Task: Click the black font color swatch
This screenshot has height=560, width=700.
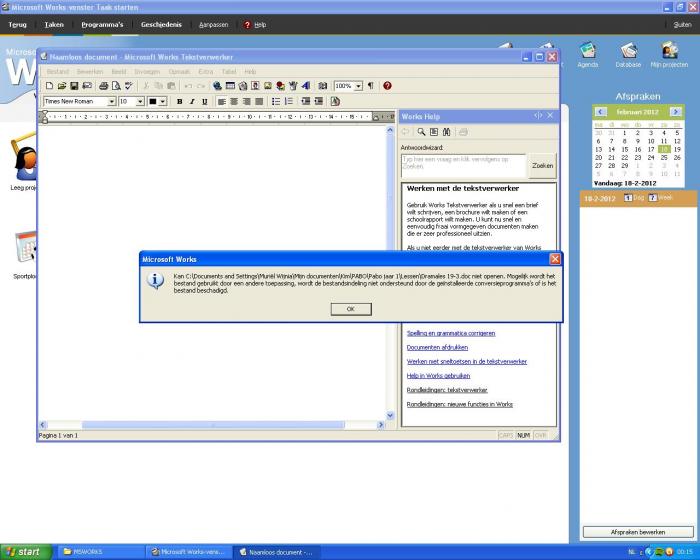Action: coord(153,102)
